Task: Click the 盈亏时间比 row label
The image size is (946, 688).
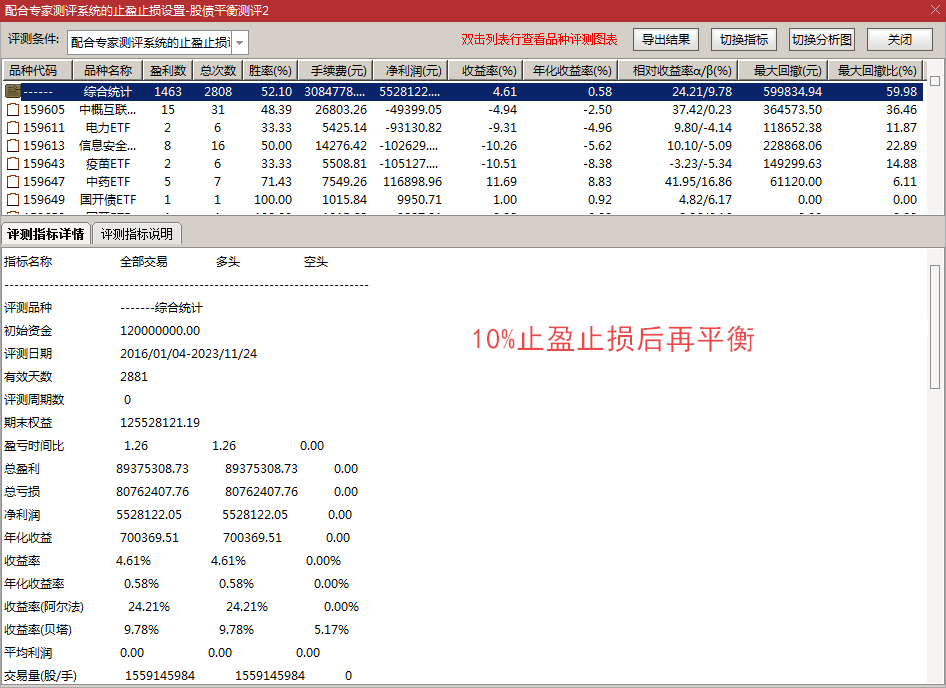Action: 34,446
